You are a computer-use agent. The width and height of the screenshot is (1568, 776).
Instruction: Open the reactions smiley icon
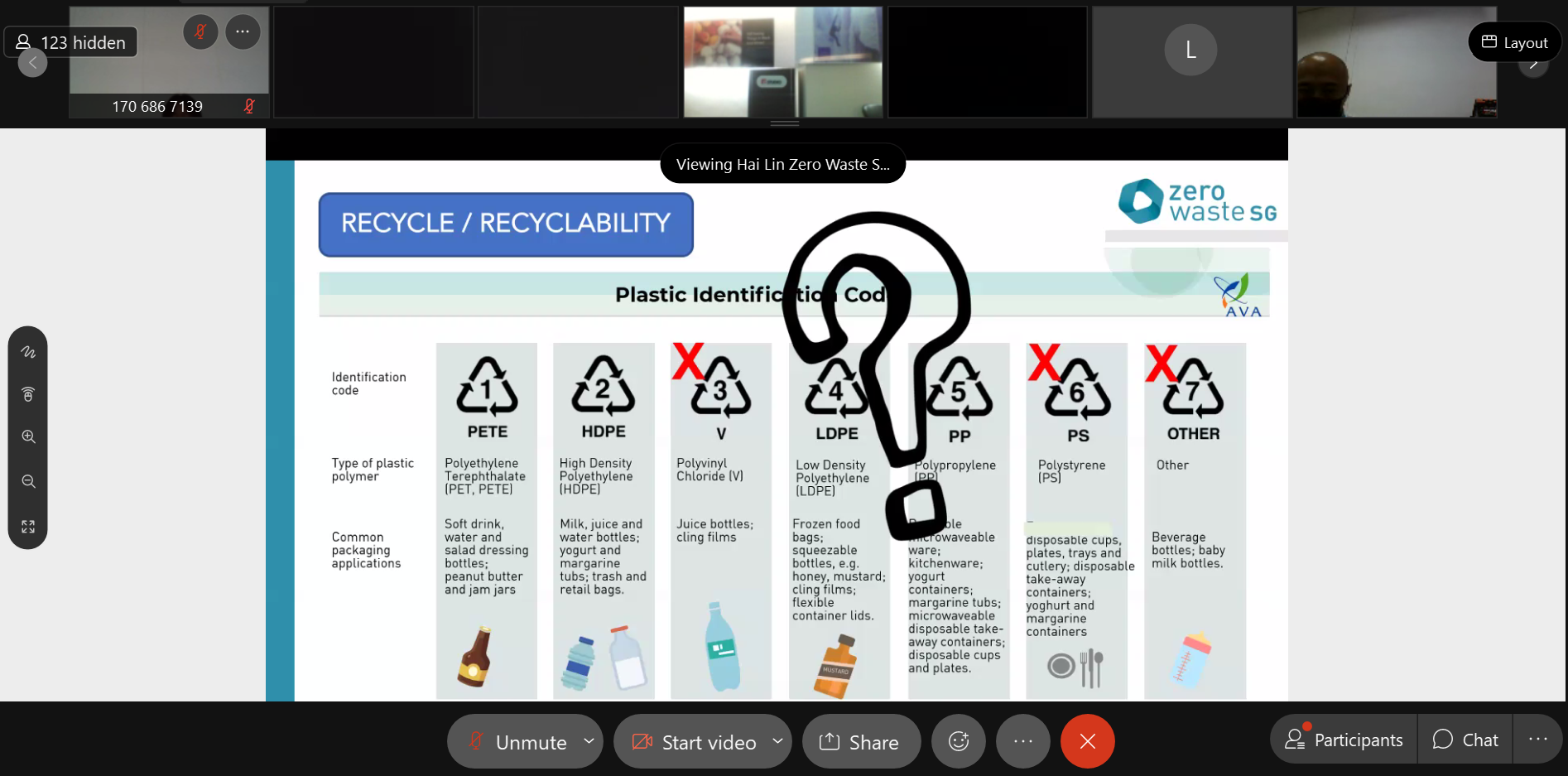958,741
